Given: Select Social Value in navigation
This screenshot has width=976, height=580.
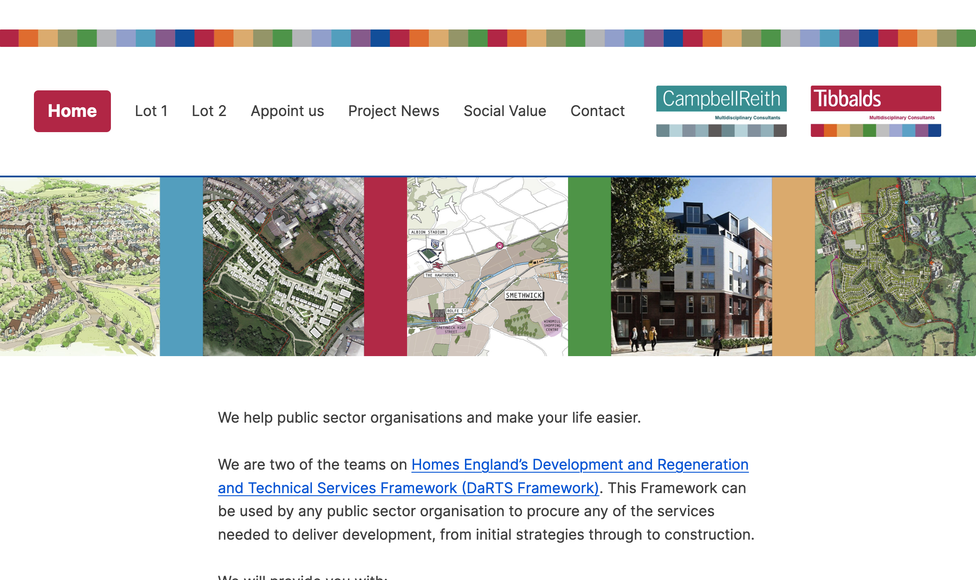Looking at the screenshot, I should (504, 111).
